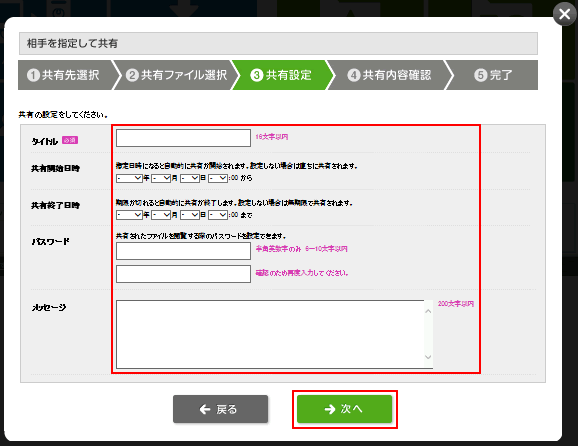578x446 pixels.
Task: Open the share start day dropdown
Action: coord(190,178)
